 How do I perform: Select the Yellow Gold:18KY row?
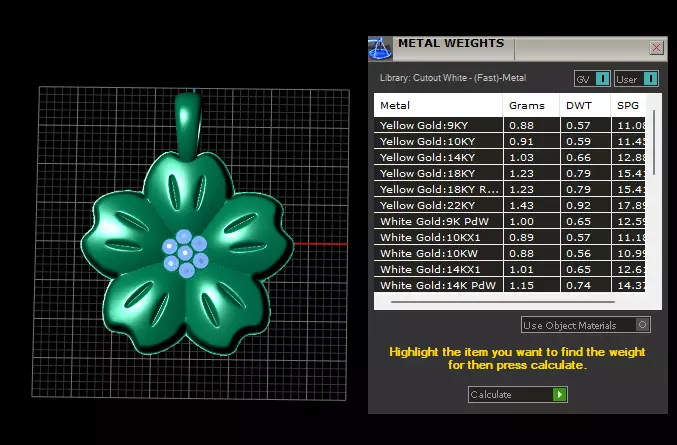509,173
